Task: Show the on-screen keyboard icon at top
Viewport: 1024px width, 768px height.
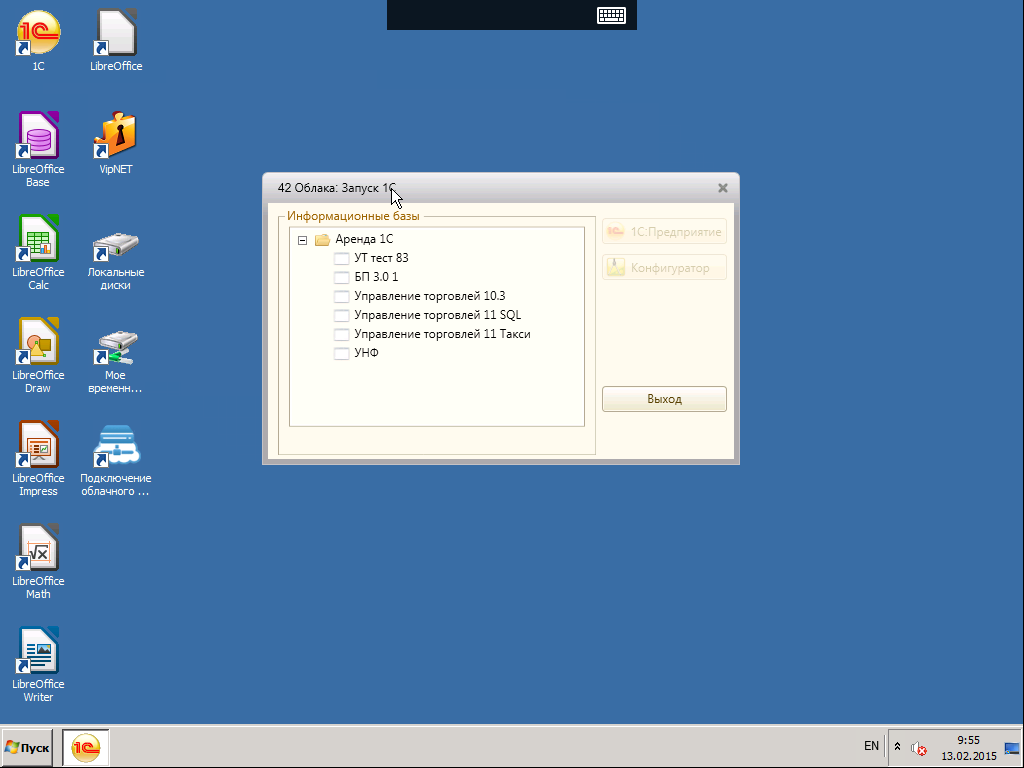Action: coord(611,15)
